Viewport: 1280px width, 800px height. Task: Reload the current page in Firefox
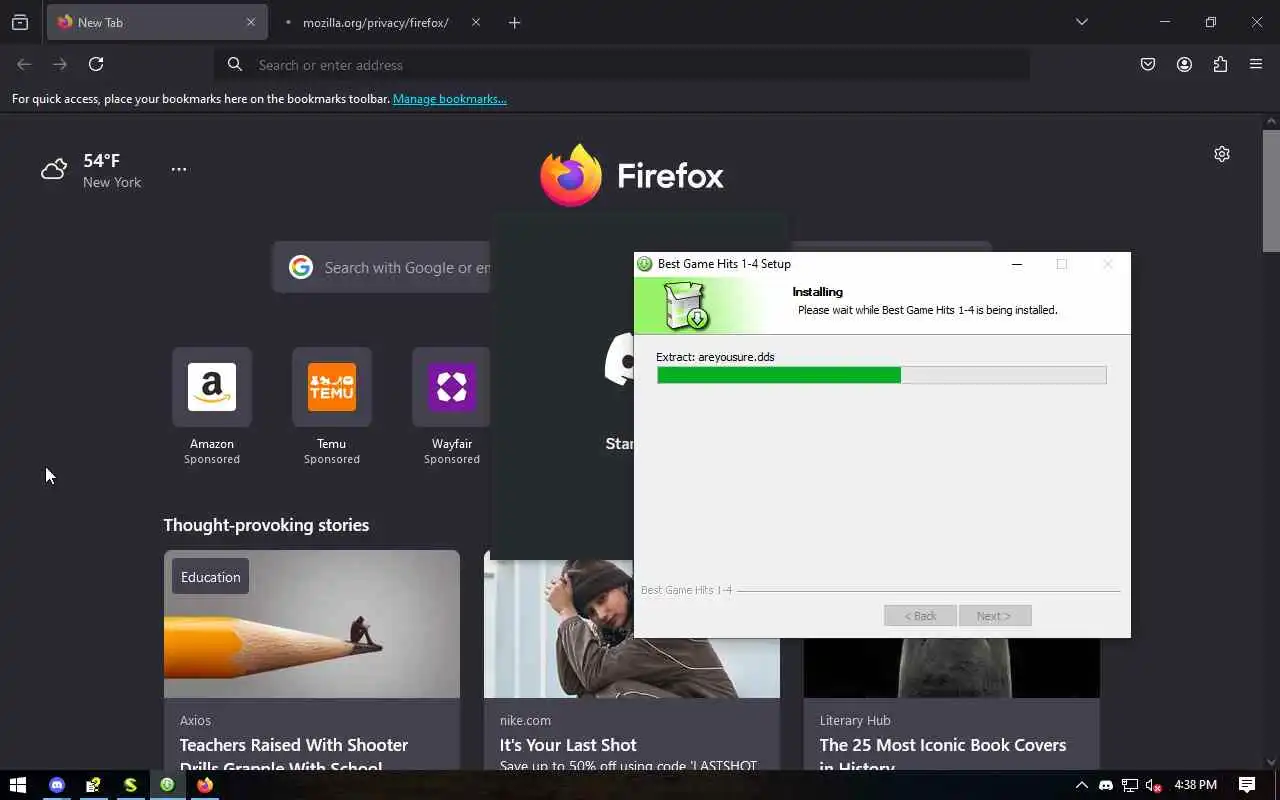[x=96, y=64]
